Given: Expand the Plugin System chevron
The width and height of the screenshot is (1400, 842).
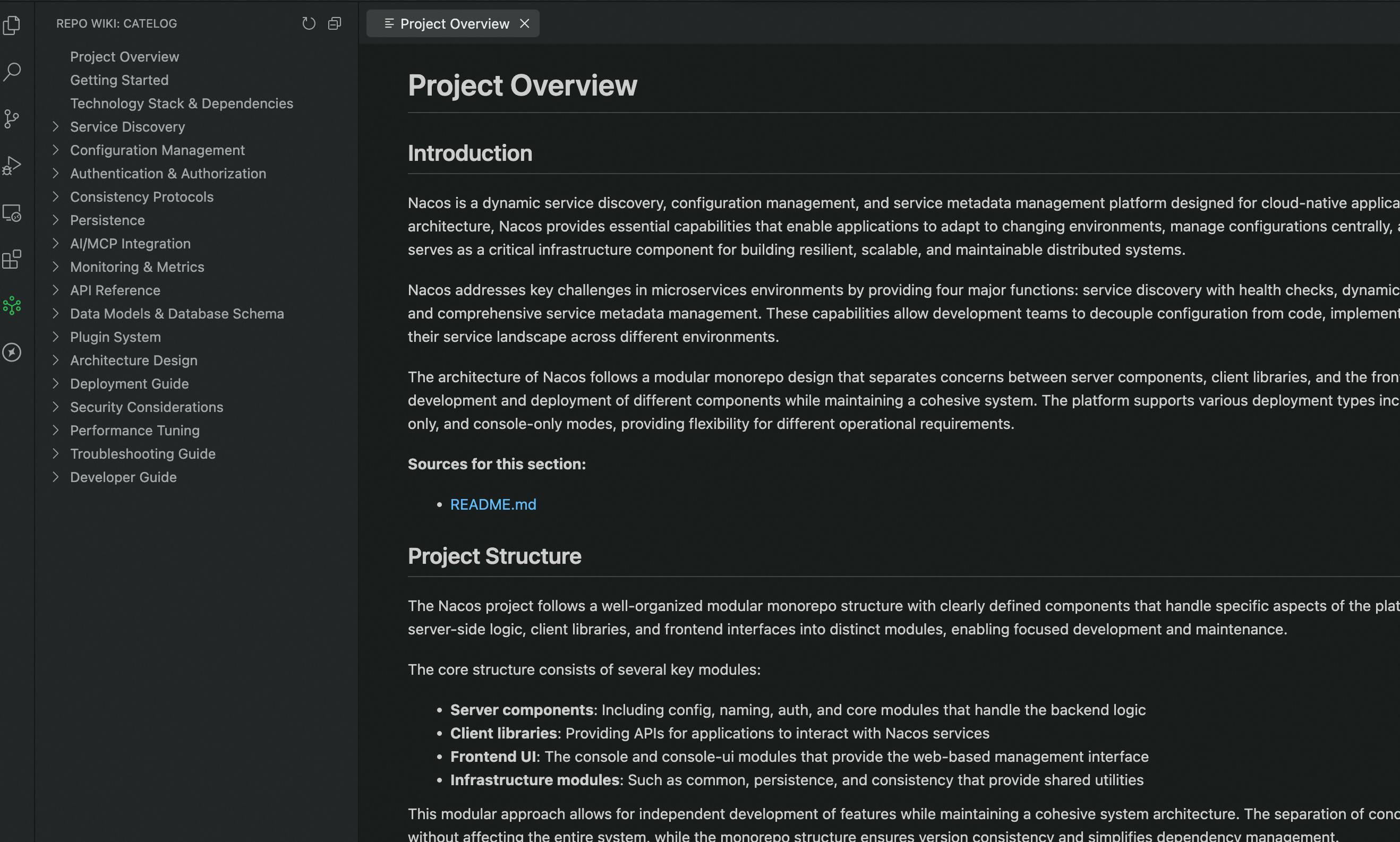Looking at the screenshot, I should coord(56,337).
